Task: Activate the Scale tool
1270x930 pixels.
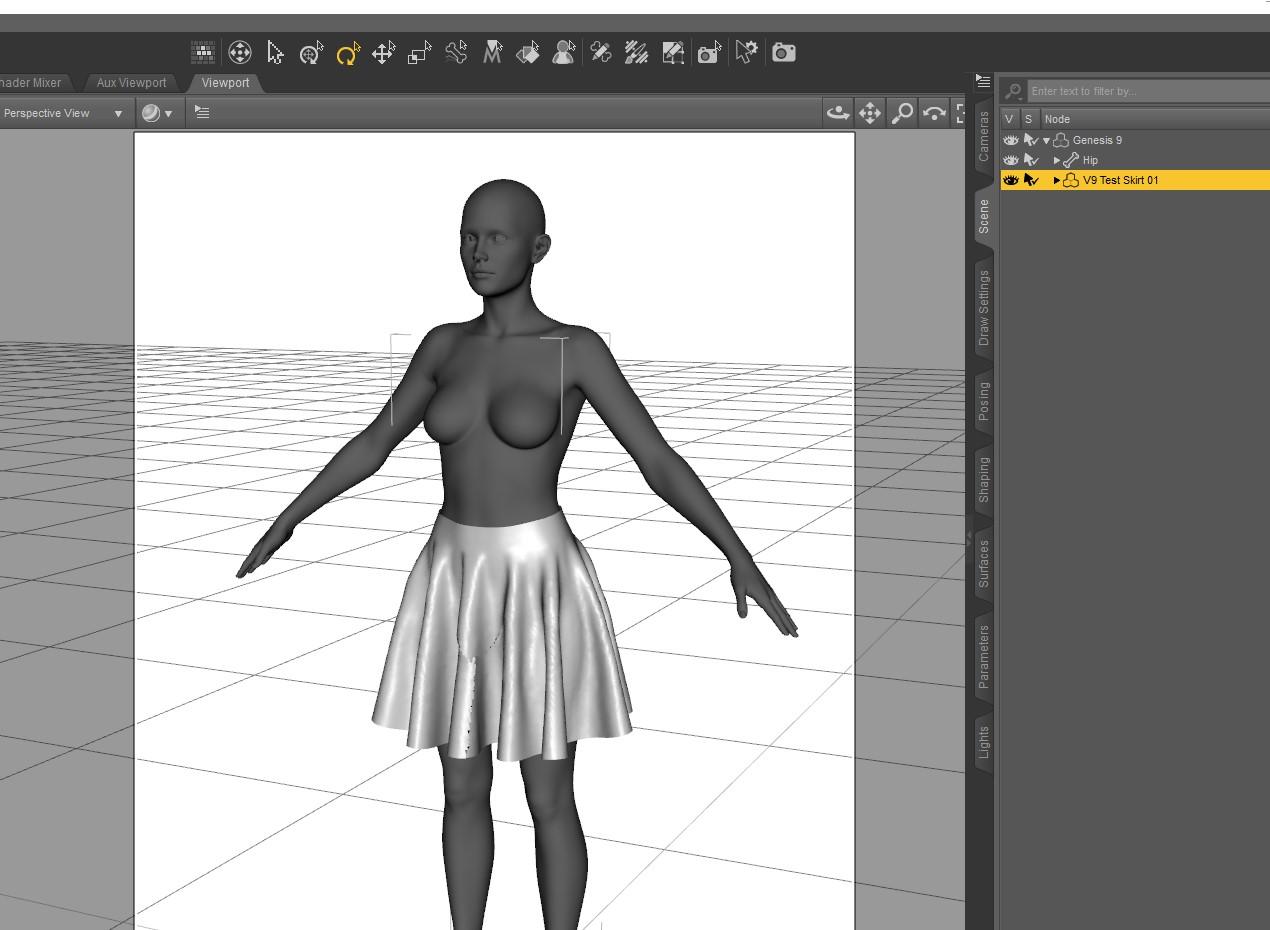Action: click(x=420, y=53)
